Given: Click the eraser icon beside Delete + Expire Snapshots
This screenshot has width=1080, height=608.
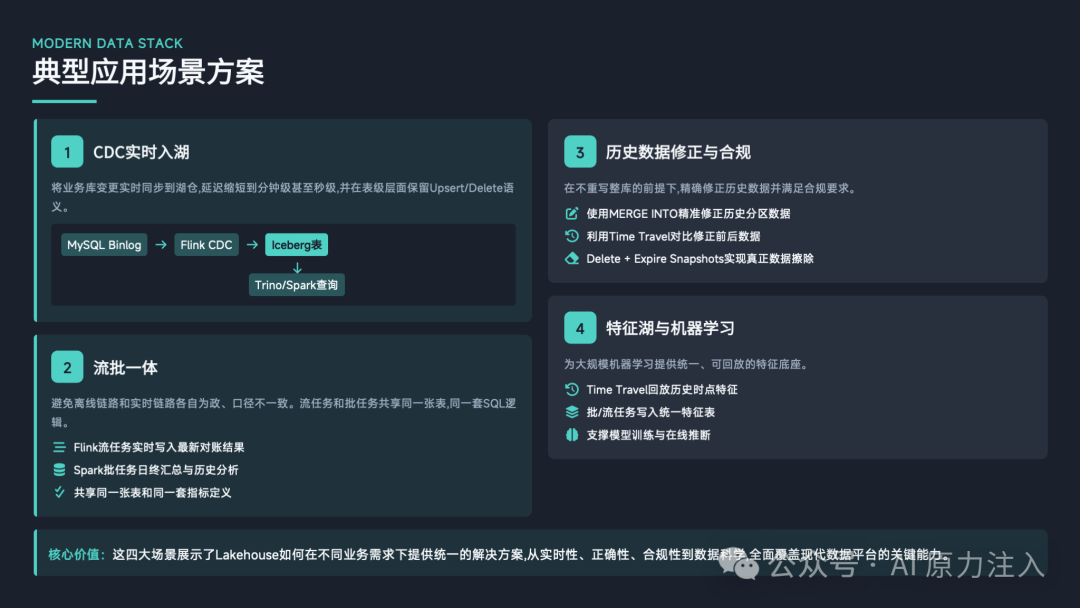Looking at the screenshot, I should point(572,259).
